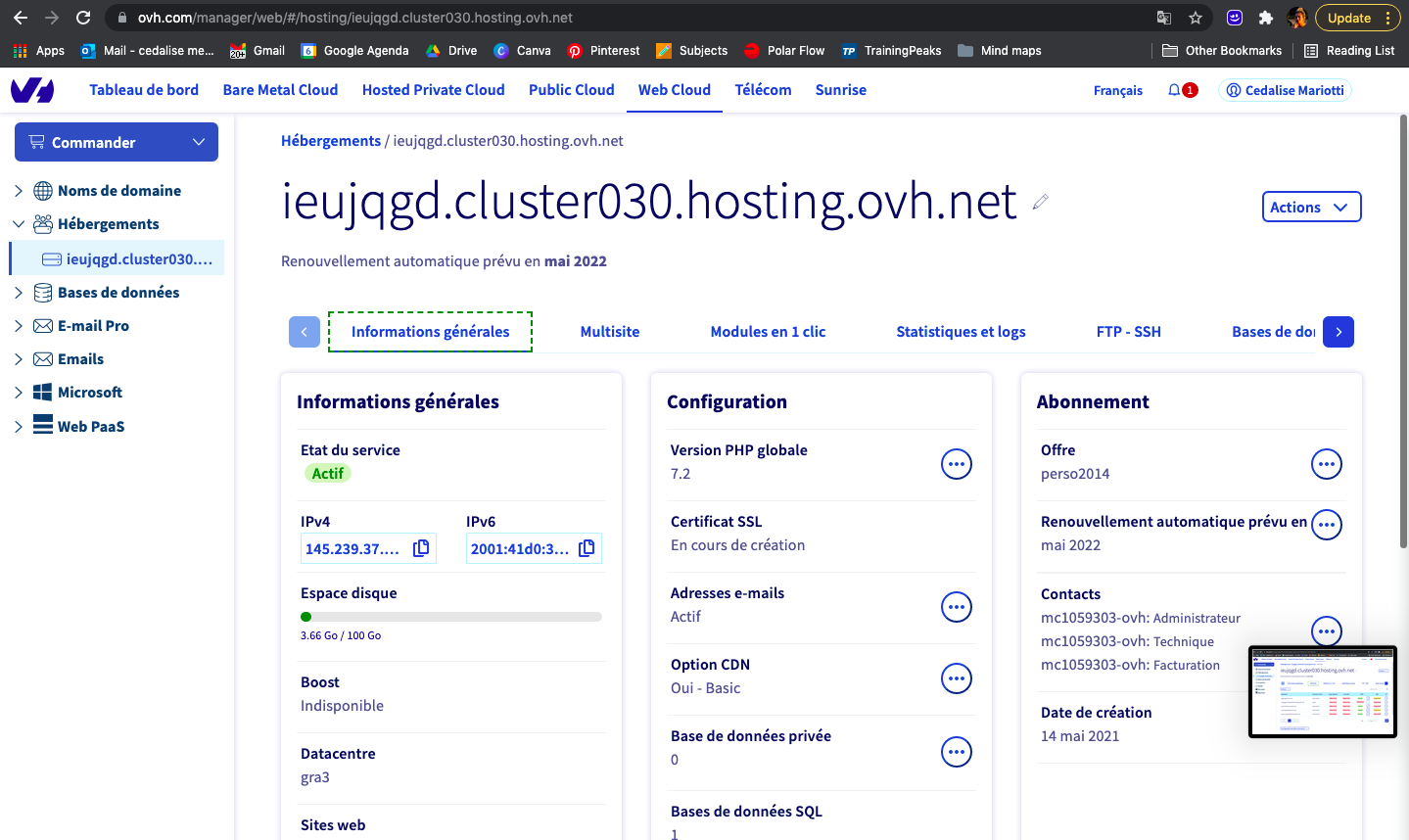Copy the IPv6 address to clipboard
The height and width of the screenshot is (840, 1409).
(x=587, y=548)
